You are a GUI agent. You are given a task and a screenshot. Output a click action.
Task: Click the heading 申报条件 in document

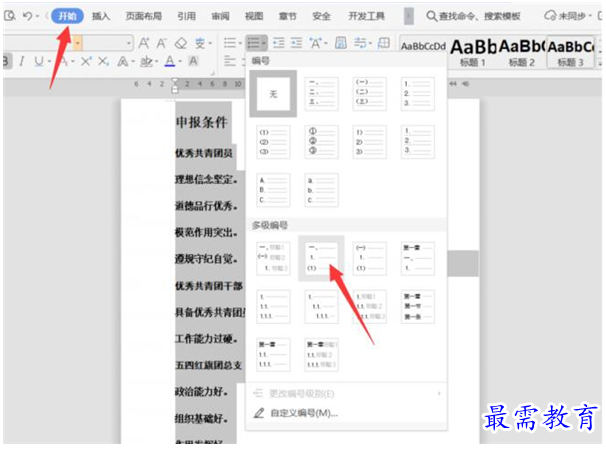202,123
